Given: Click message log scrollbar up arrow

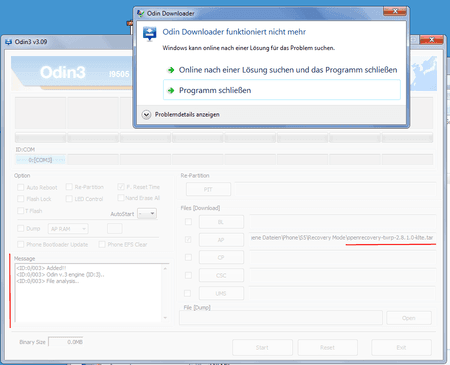Looking at the screenshot, I should tap(165, 268).
